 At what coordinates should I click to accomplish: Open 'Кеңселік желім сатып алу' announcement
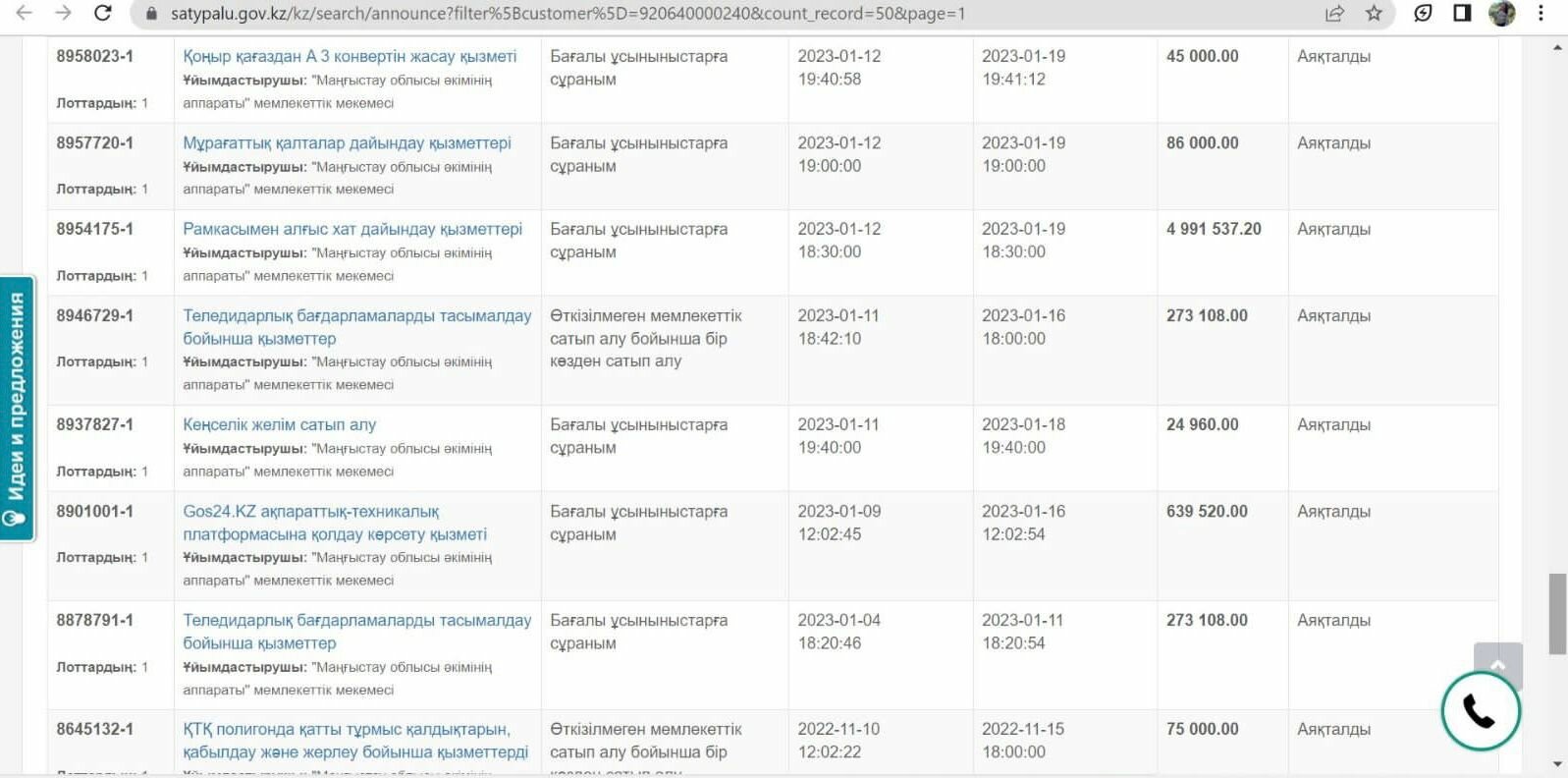click(279, 425)
